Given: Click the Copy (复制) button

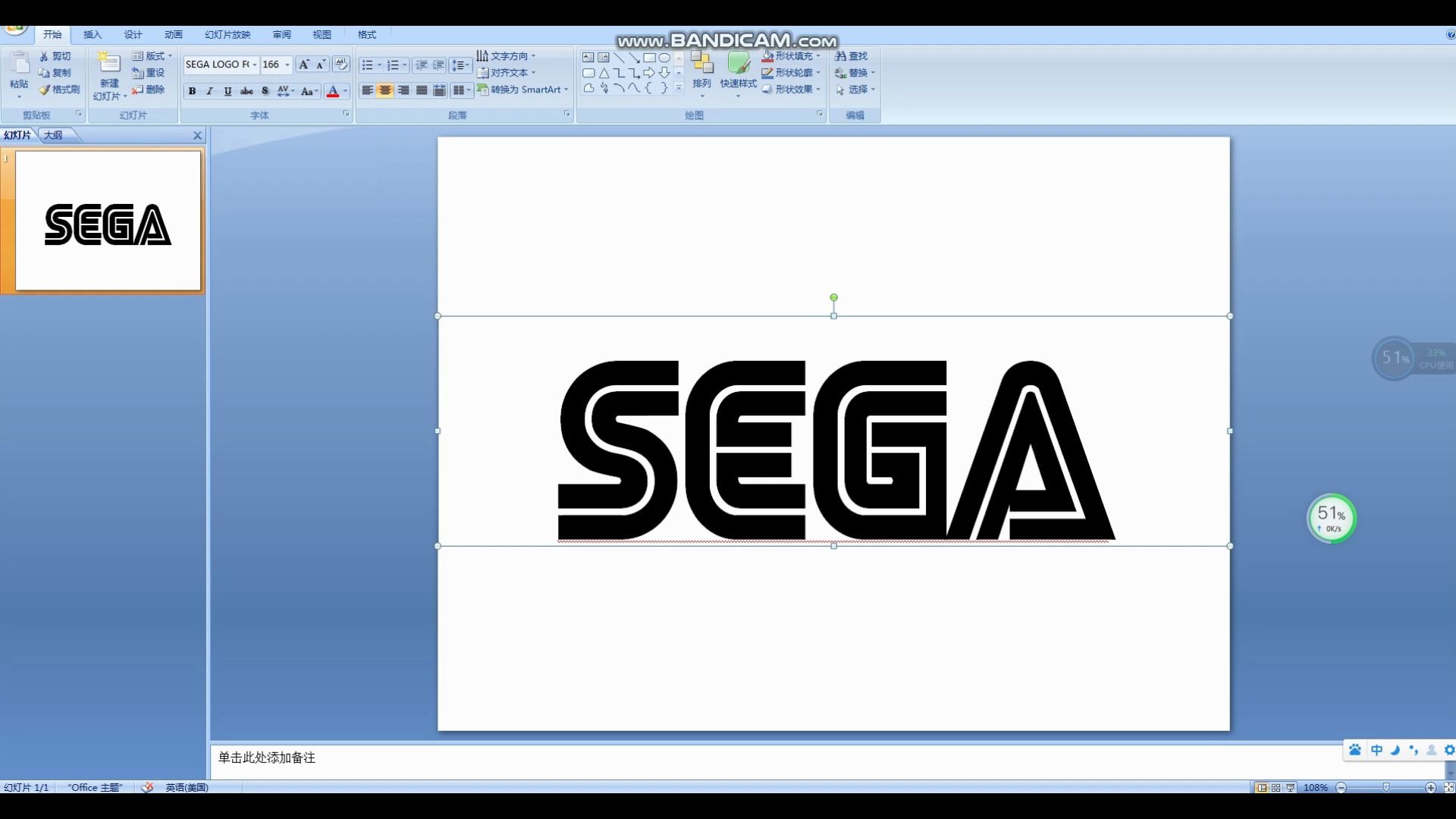Looking at the screenshot, I should pyautogui.click(x=55, y=73).
